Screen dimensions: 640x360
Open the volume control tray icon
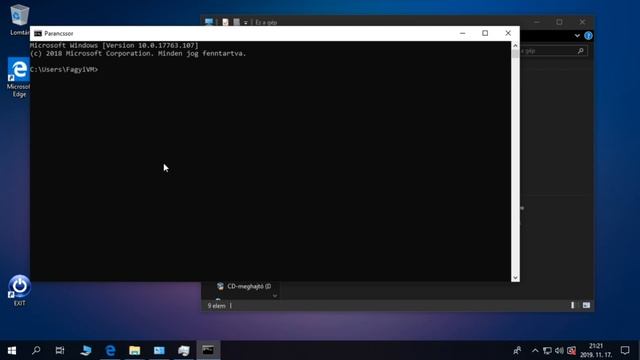click(x=559, y=351)
